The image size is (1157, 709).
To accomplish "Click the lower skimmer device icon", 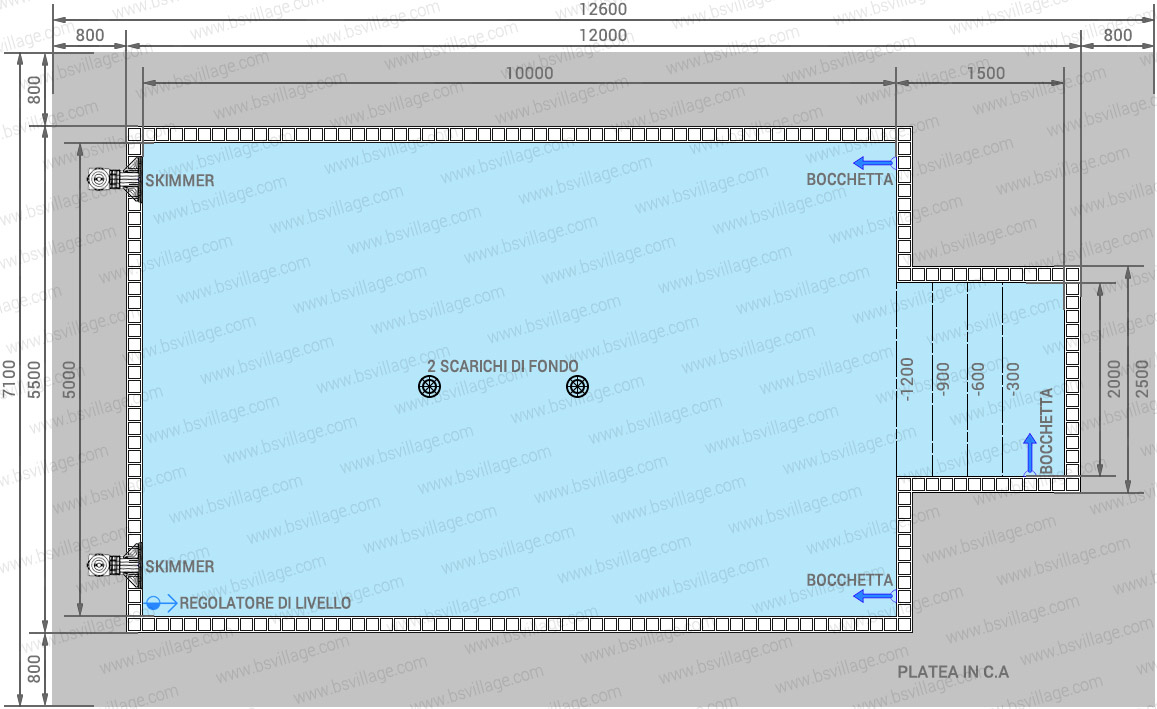I will coord(113,566).
